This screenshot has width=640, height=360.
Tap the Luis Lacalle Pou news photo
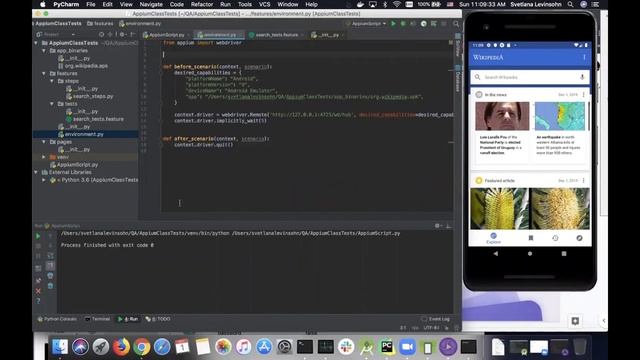click(x=502, y=116)
